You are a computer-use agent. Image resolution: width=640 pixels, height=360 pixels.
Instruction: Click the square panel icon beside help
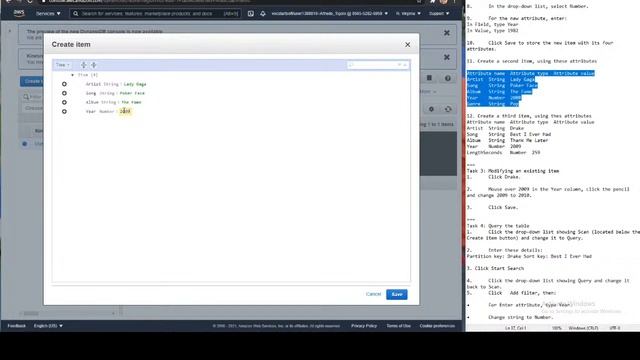[x=429, y=78]
